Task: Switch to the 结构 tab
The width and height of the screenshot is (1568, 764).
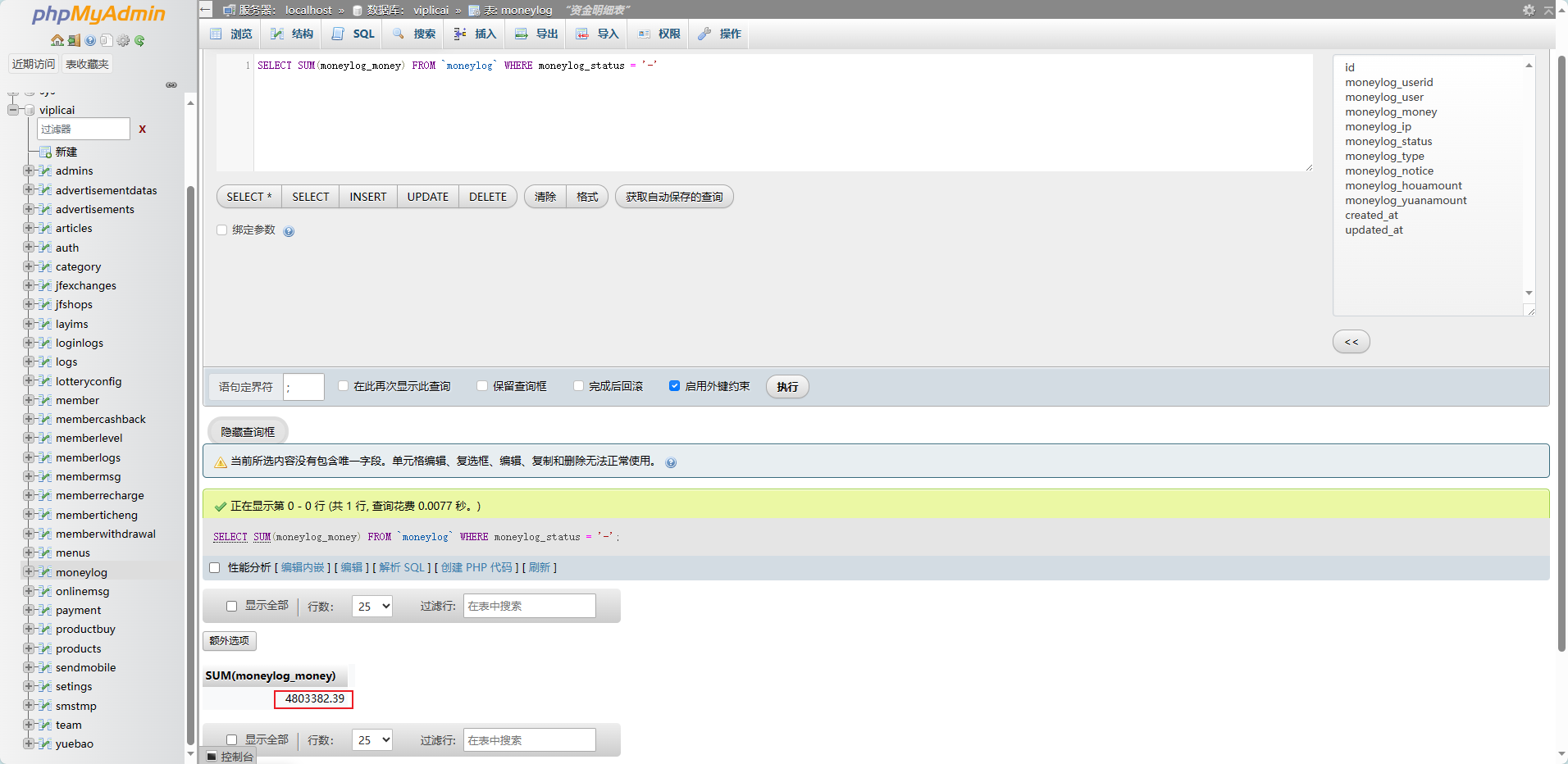Action: coord(293,34)
